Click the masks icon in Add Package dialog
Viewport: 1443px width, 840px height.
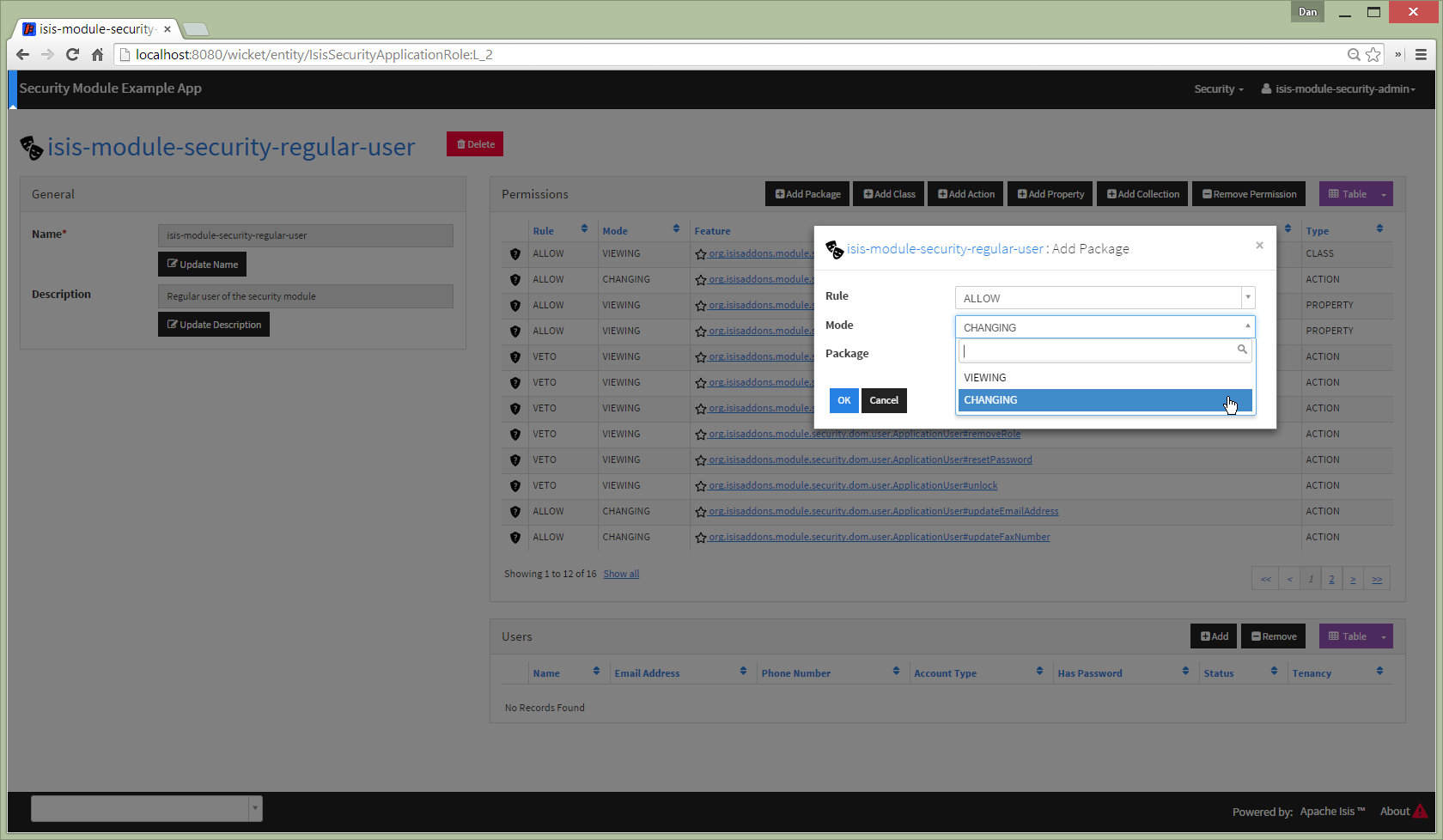tap(834, 249)
